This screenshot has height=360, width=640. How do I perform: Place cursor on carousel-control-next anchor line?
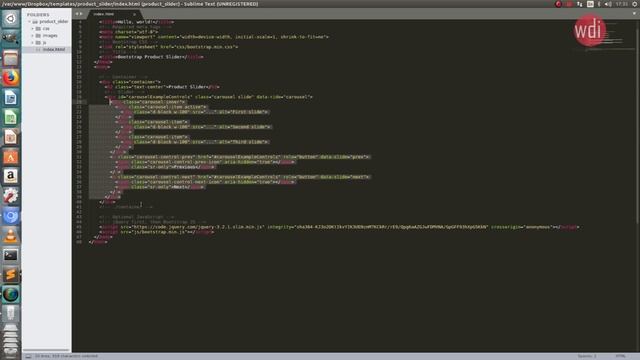240,177
